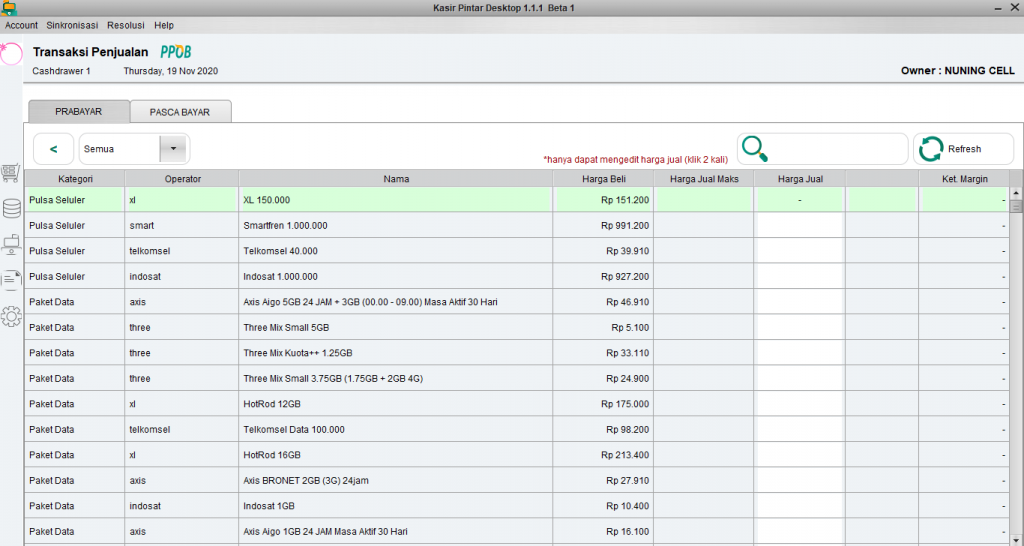Image resolution: width=1024 pixels, height=546 pixels.
Task: Click the Rp 175.000 price cell
Action: coord(603,404)
